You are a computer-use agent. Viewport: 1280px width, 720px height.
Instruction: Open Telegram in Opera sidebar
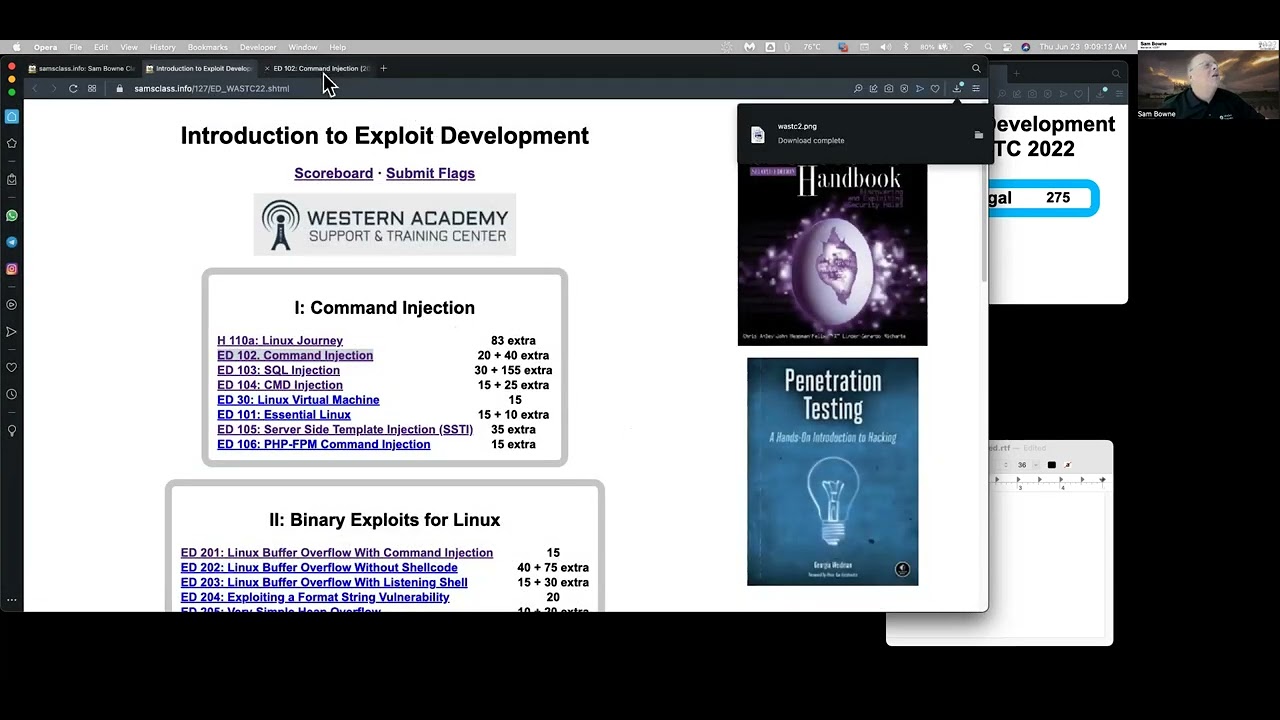click(x=12, y=242)
